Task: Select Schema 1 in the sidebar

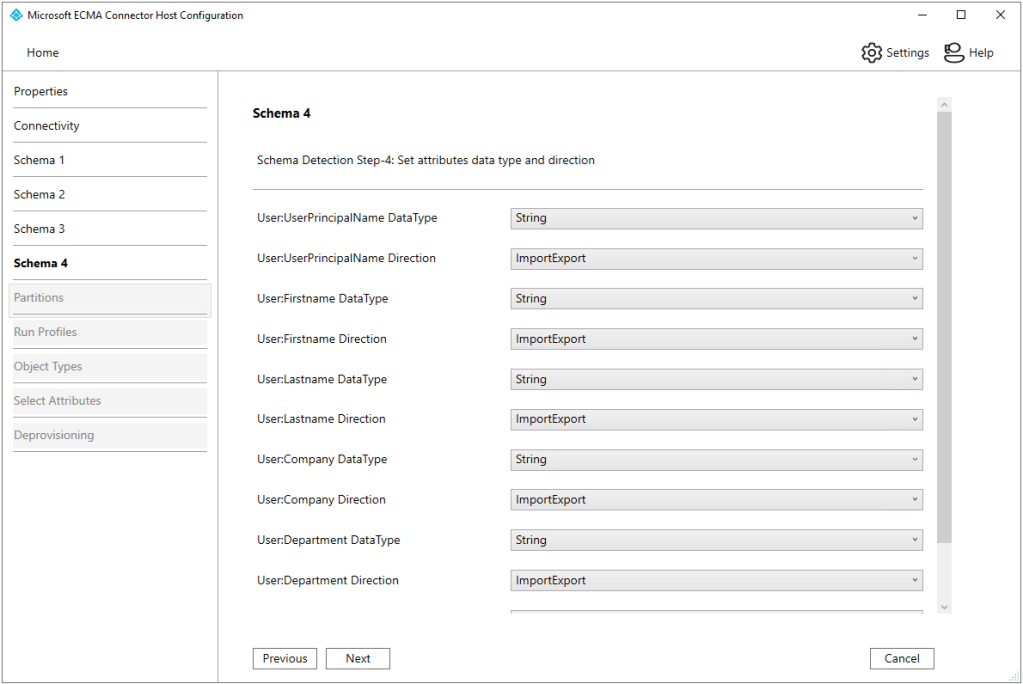Action: [40, 160]
